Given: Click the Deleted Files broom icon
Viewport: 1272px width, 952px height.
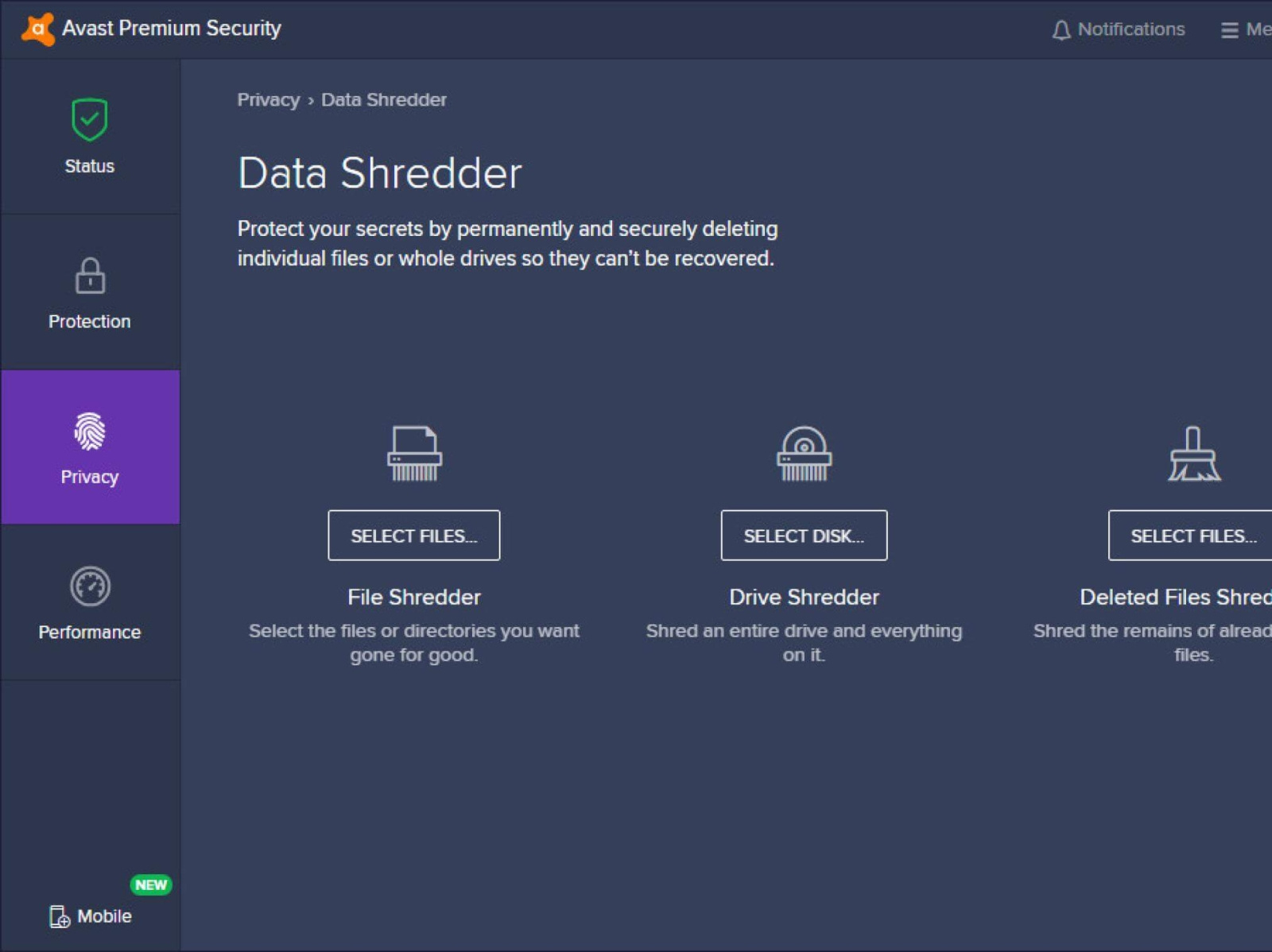Looking at the screenshot, I should [1194, 454].
